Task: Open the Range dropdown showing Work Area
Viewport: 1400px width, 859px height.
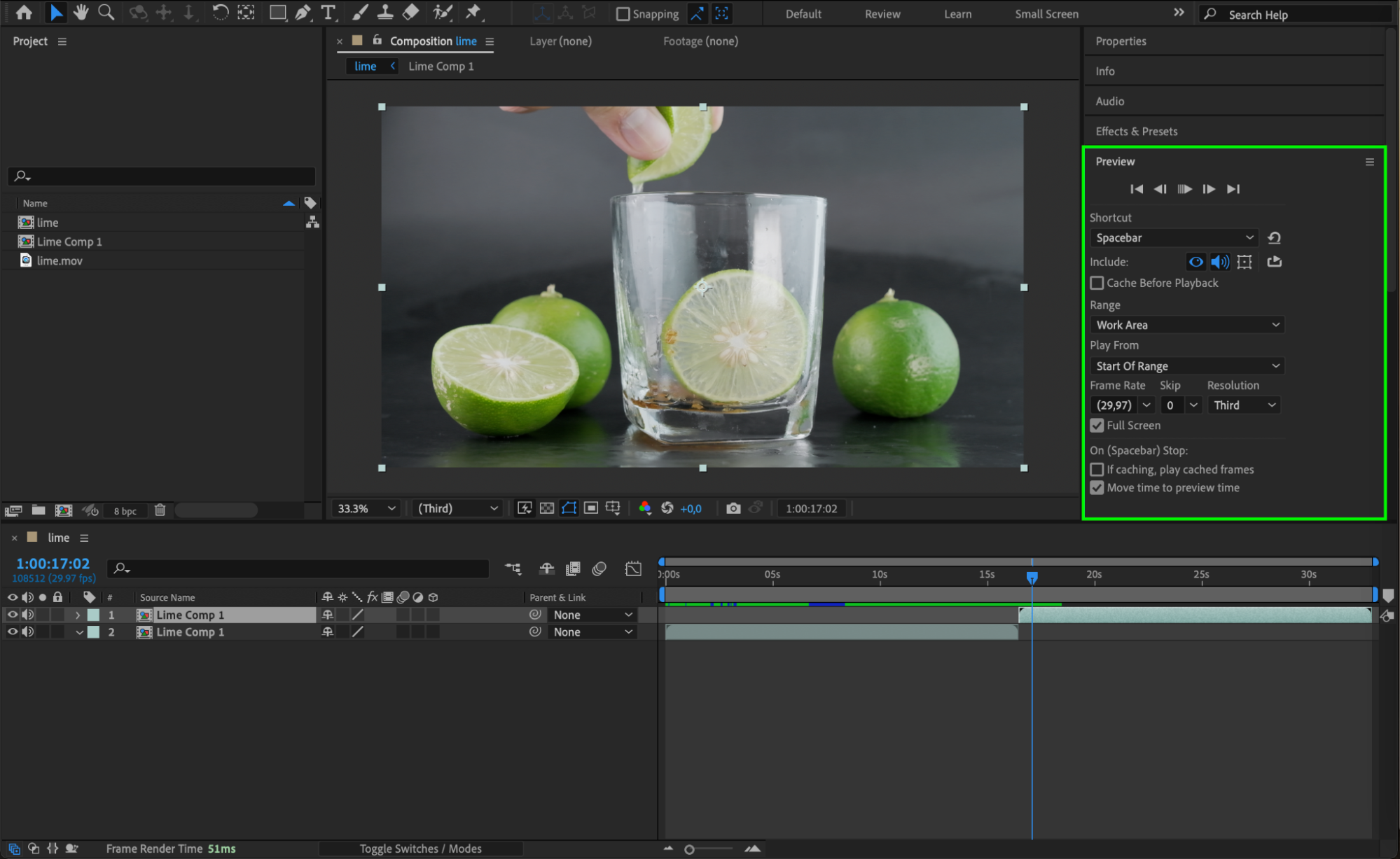Action: (x=1186, y=325)
